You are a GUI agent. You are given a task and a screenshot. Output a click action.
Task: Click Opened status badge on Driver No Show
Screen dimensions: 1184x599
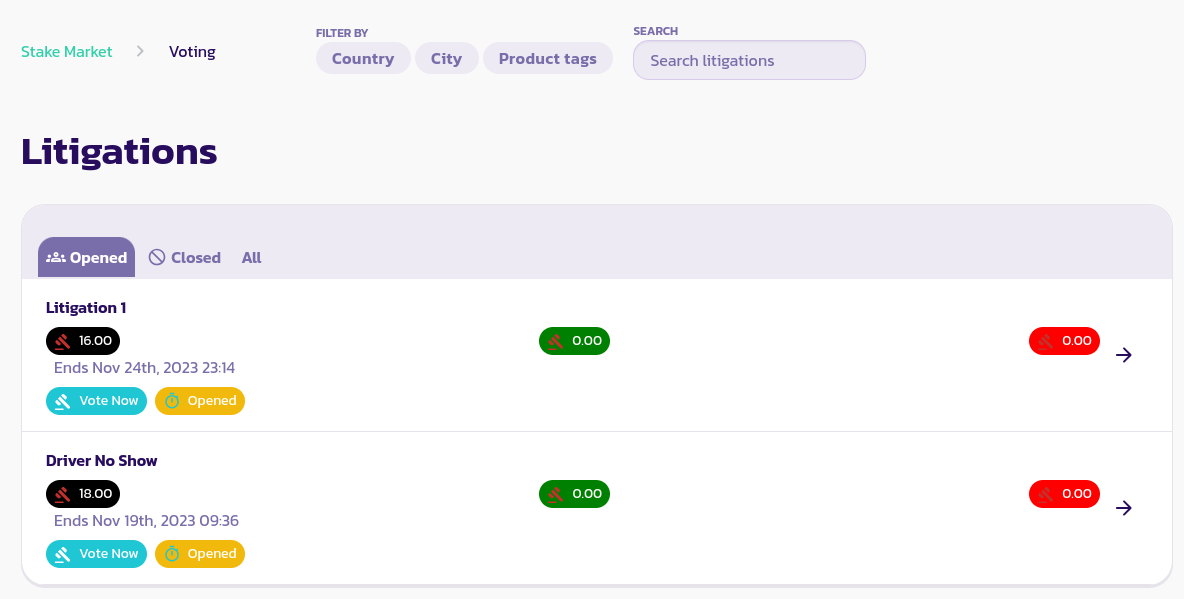coord(200,554)
